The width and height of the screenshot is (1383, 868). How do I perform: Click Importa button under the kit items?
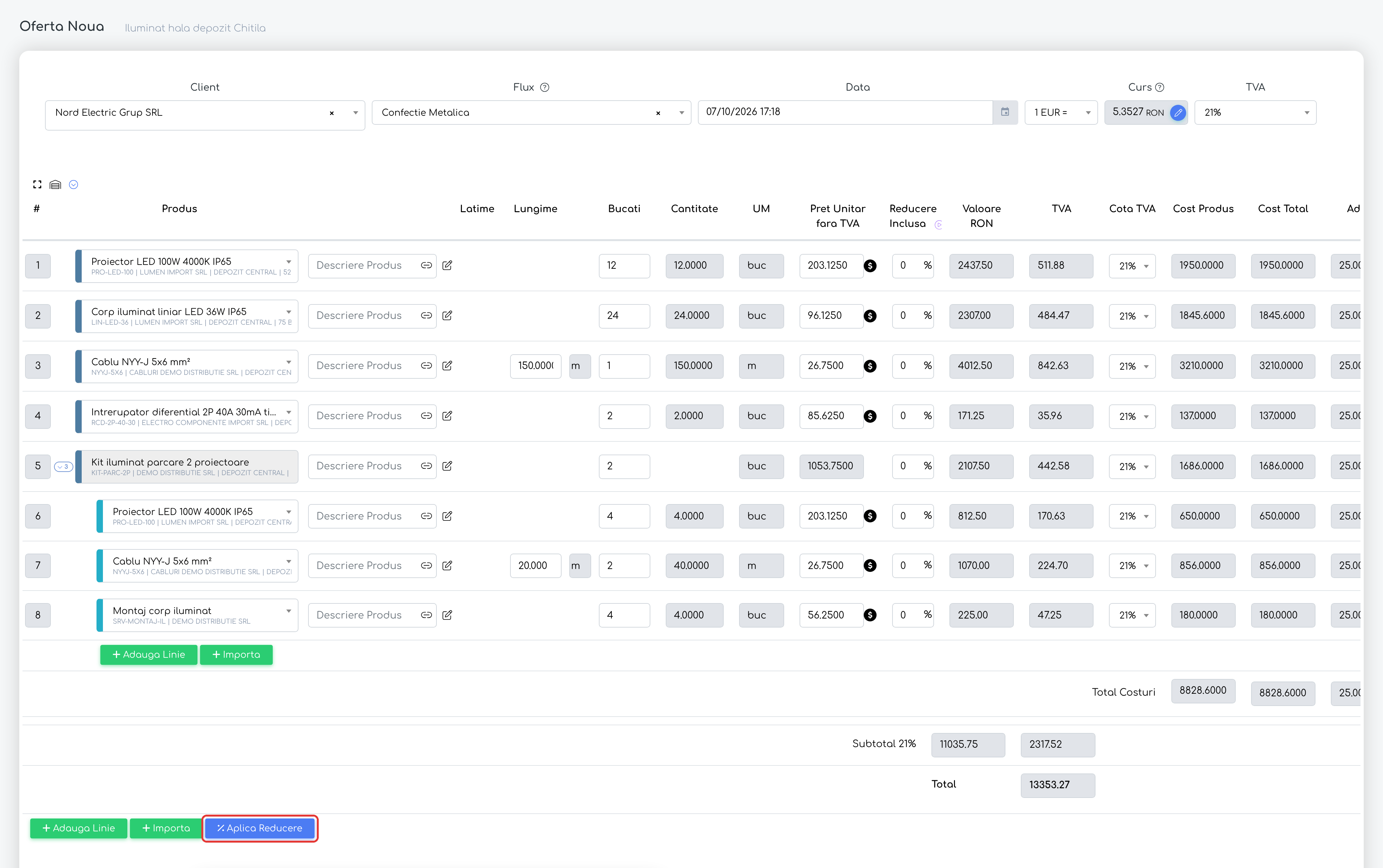coord(236,655)
